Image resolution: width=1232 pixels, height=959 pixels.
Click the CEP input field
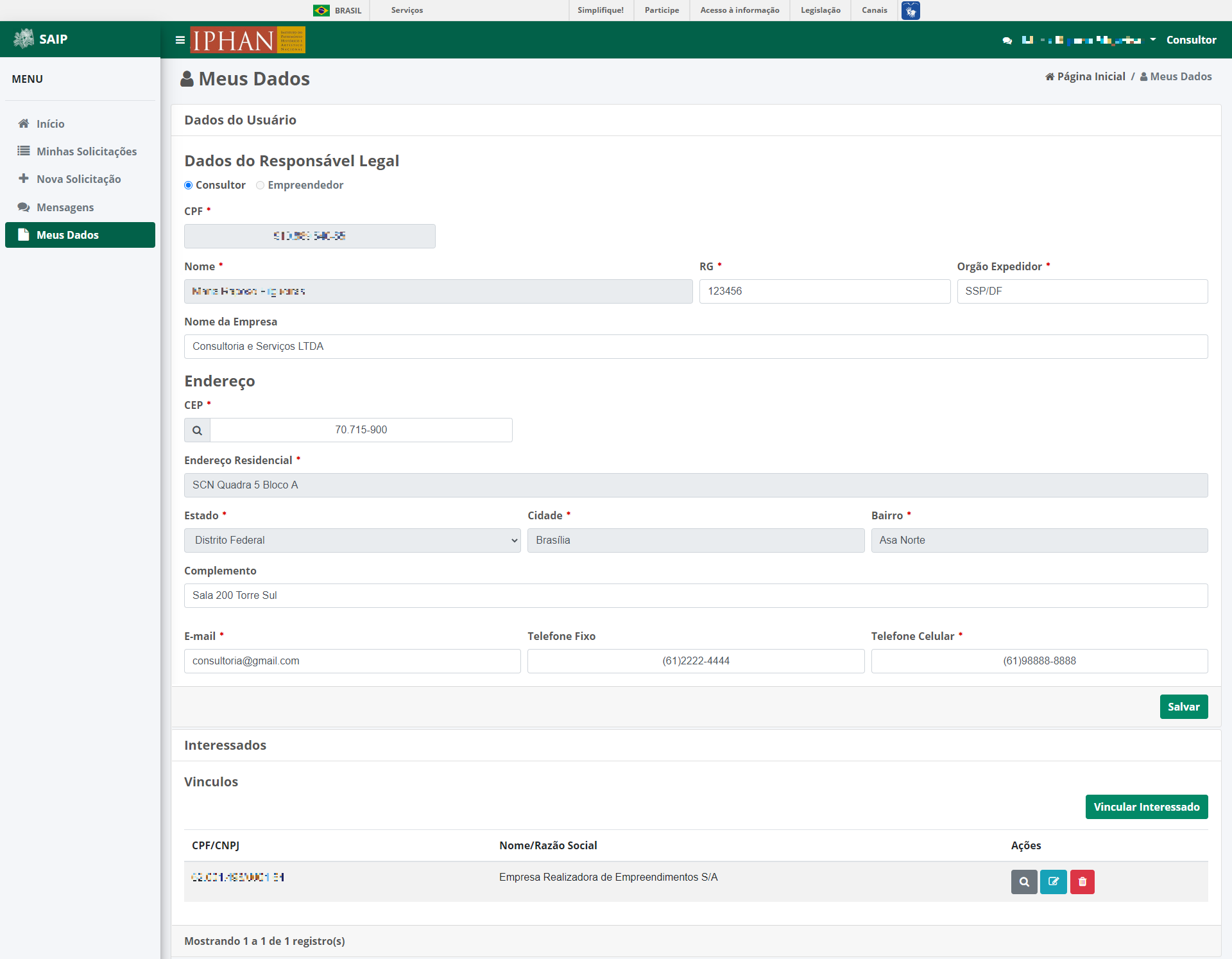[361, 430]
